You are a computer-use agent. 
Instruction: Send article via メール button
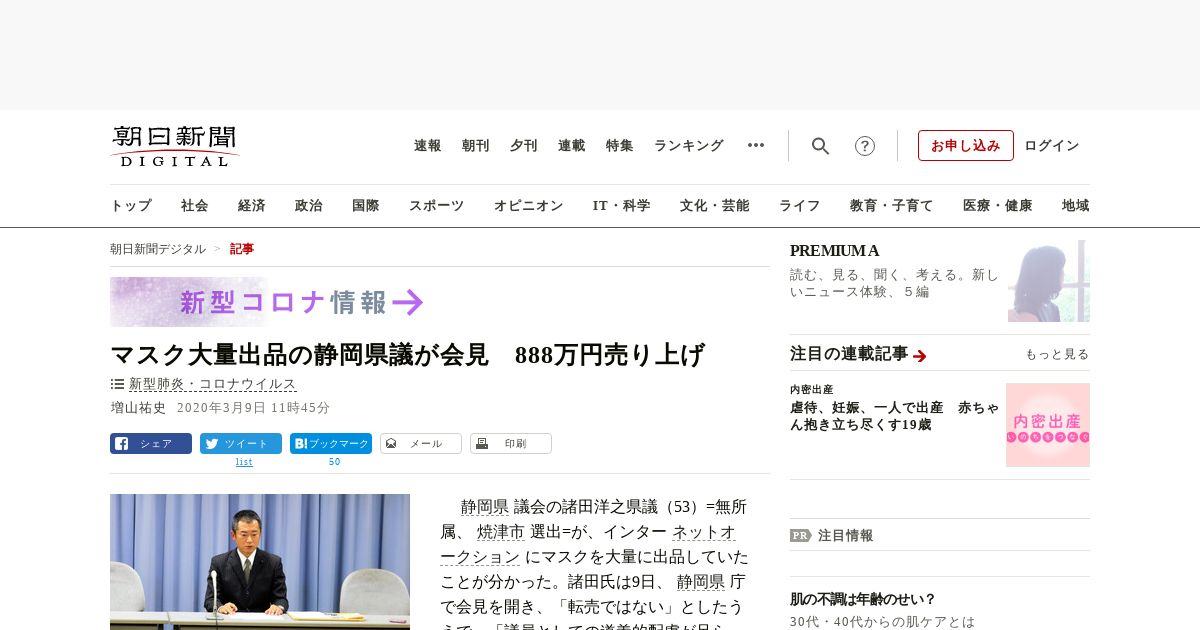pyautogui.click(x=421, y=443)
